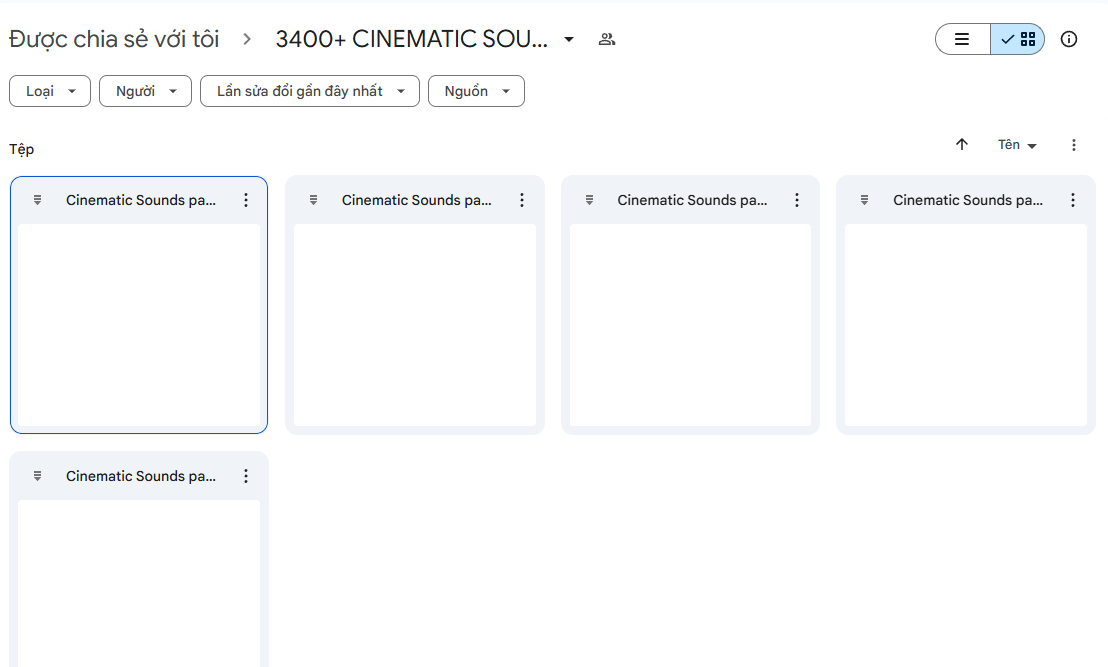Expand the Loại filter dropdown
The width and height of the screenshot is (1108, 667).
[x=50, y=91]
